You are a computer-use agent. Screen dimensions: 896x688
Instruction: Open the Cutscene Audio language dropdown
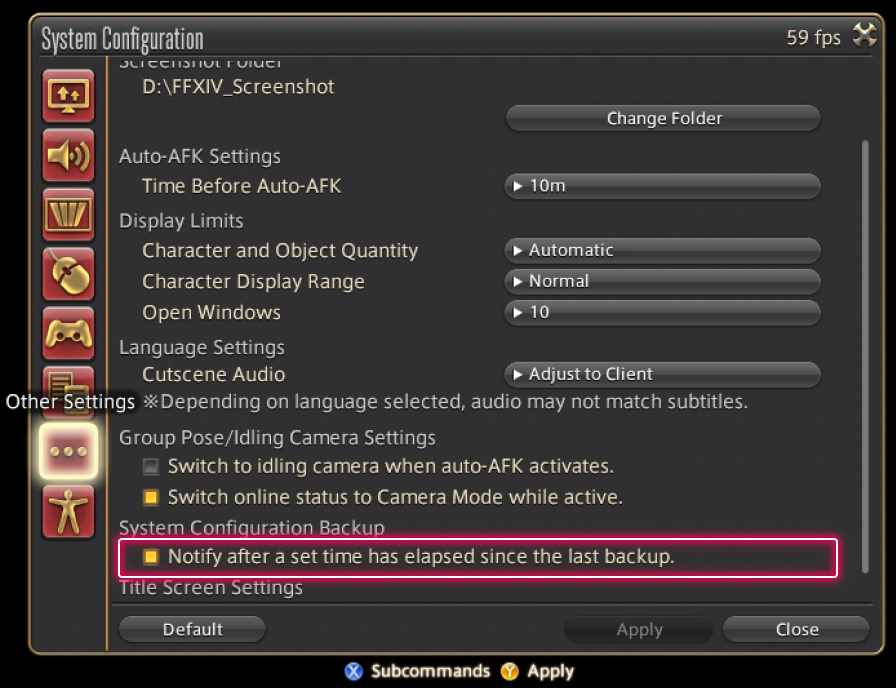662,374
